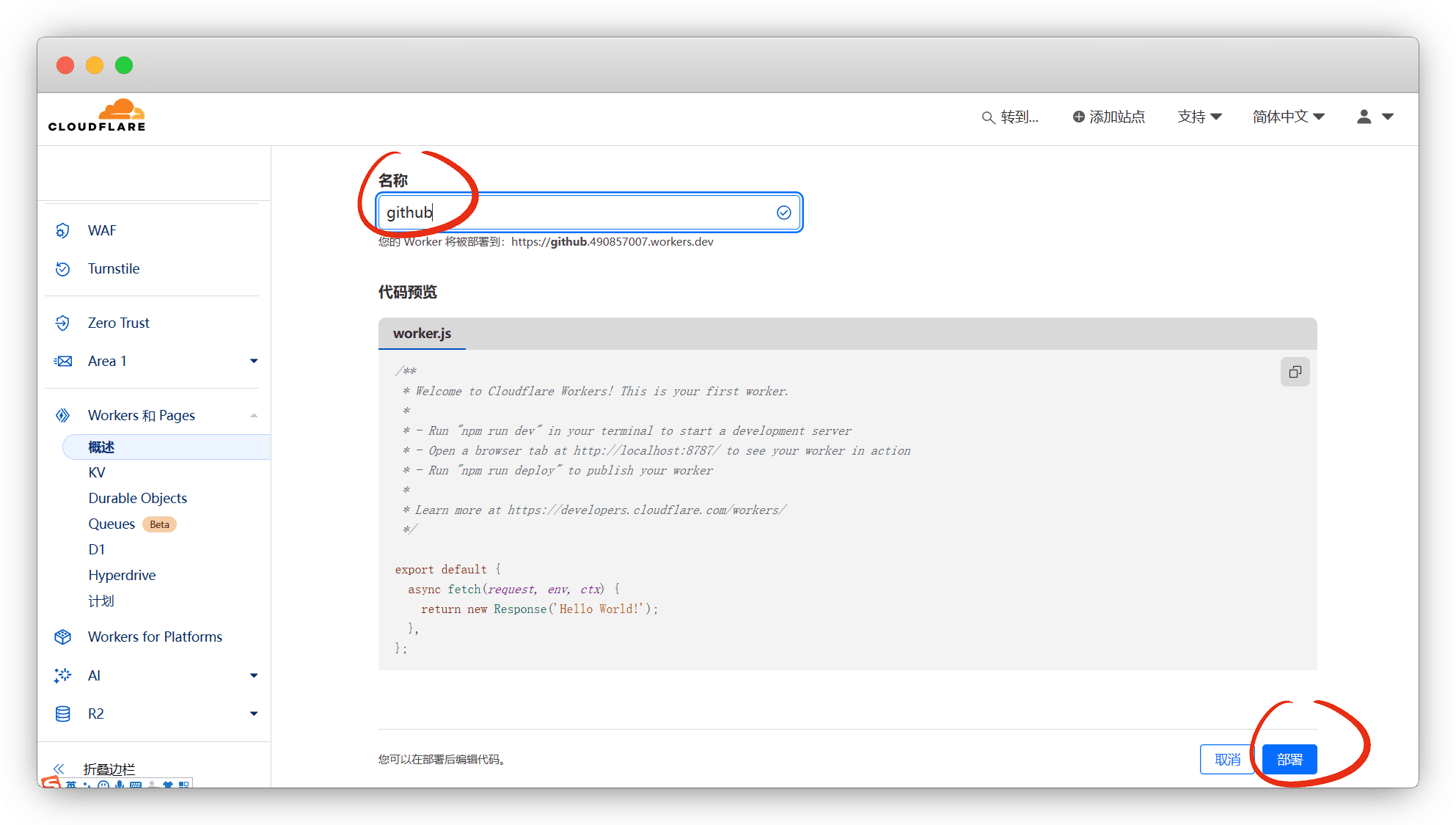Open the Zero Trust sidebar link
Viewport: 1456px width, 825px height.
pyautogui.click(x=119, y=323)
